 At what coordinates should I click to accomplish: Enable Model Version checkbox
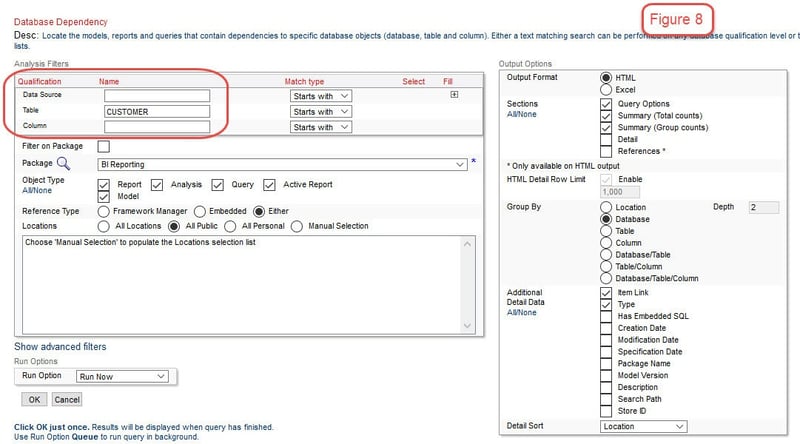606,376
